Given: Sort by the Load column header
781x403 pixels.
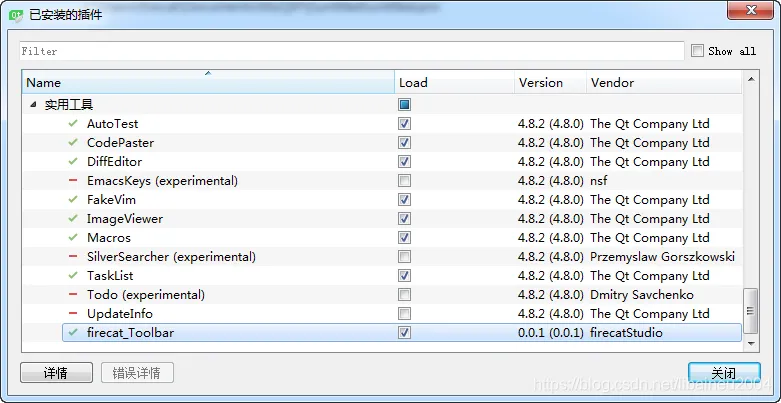Looking at the screenshot, I should 455,82.
